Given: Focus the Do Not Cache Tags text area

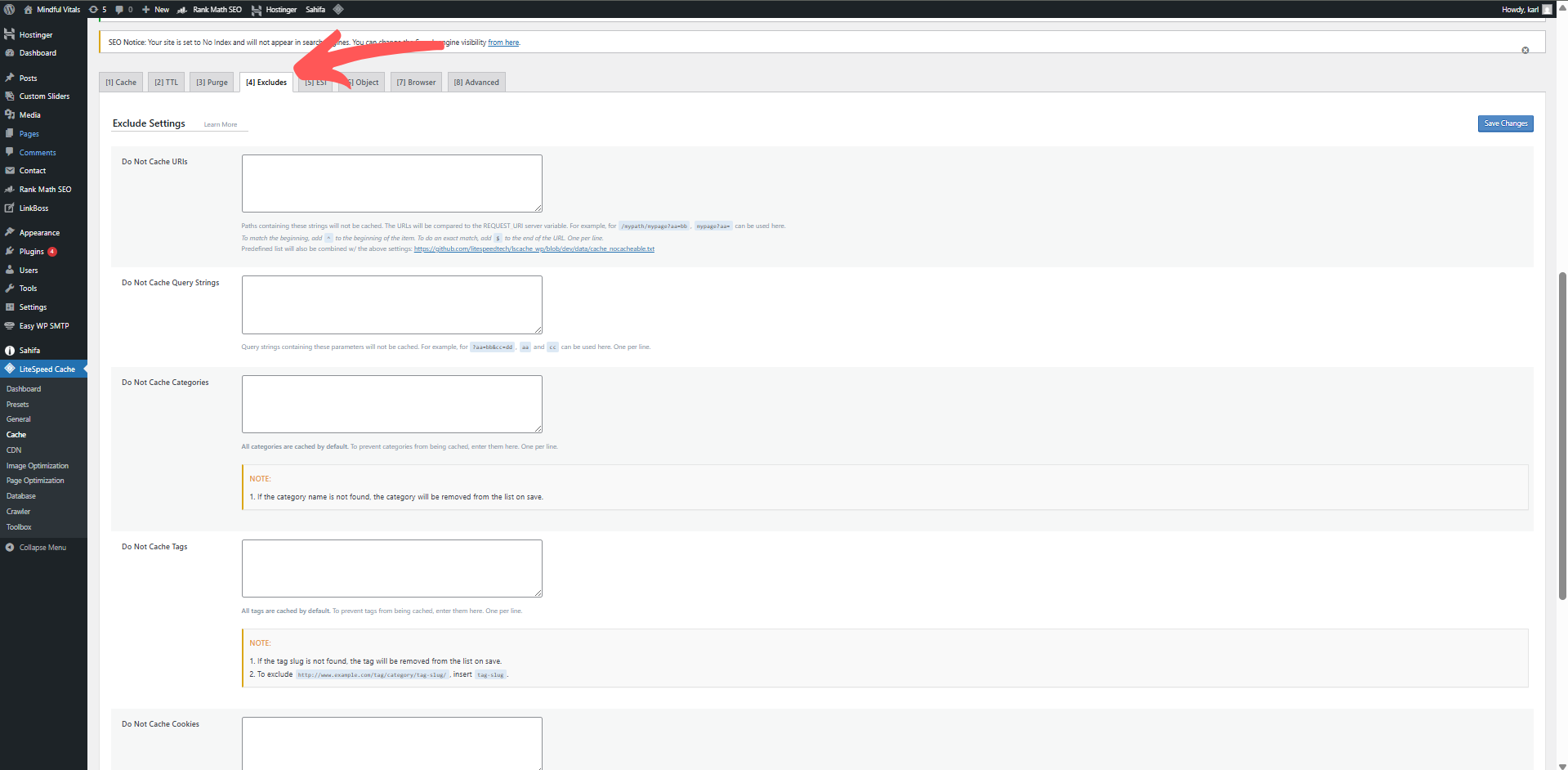Looking at the screenshot, I should click(x=392, y=568).
